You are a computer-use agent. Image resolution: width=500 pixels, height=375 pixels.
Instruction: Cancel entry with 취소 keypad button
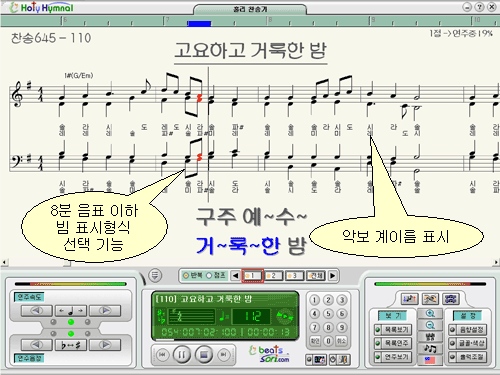pyautogui.click(x=342, y=341)
